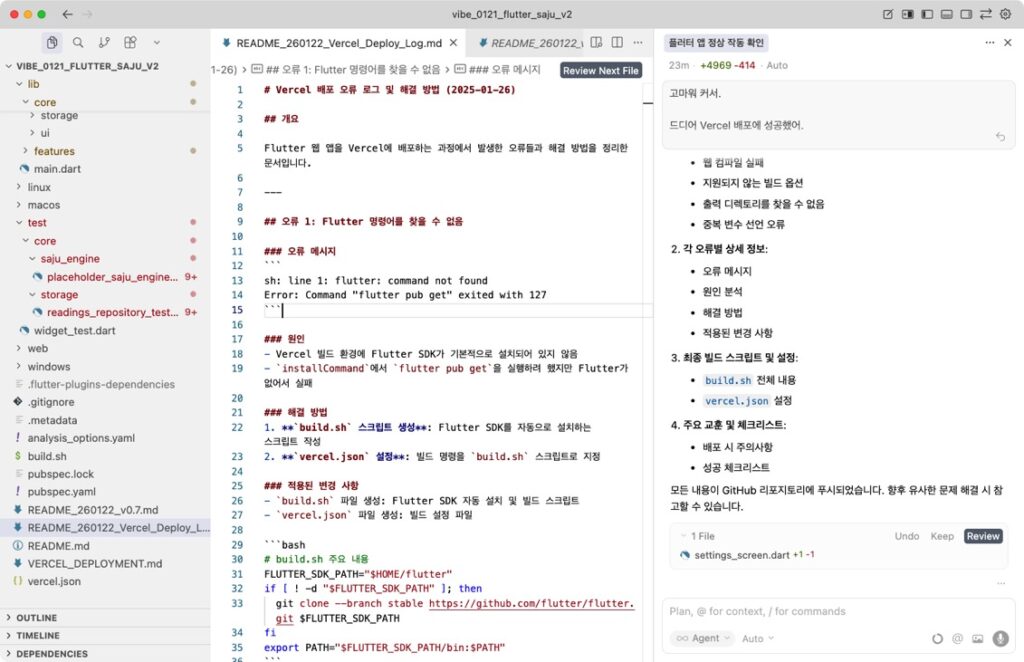Open the Agent mode dropdown
This screenshot has height=662, width=1024.
pyautogui.click(x=701, y=638)
